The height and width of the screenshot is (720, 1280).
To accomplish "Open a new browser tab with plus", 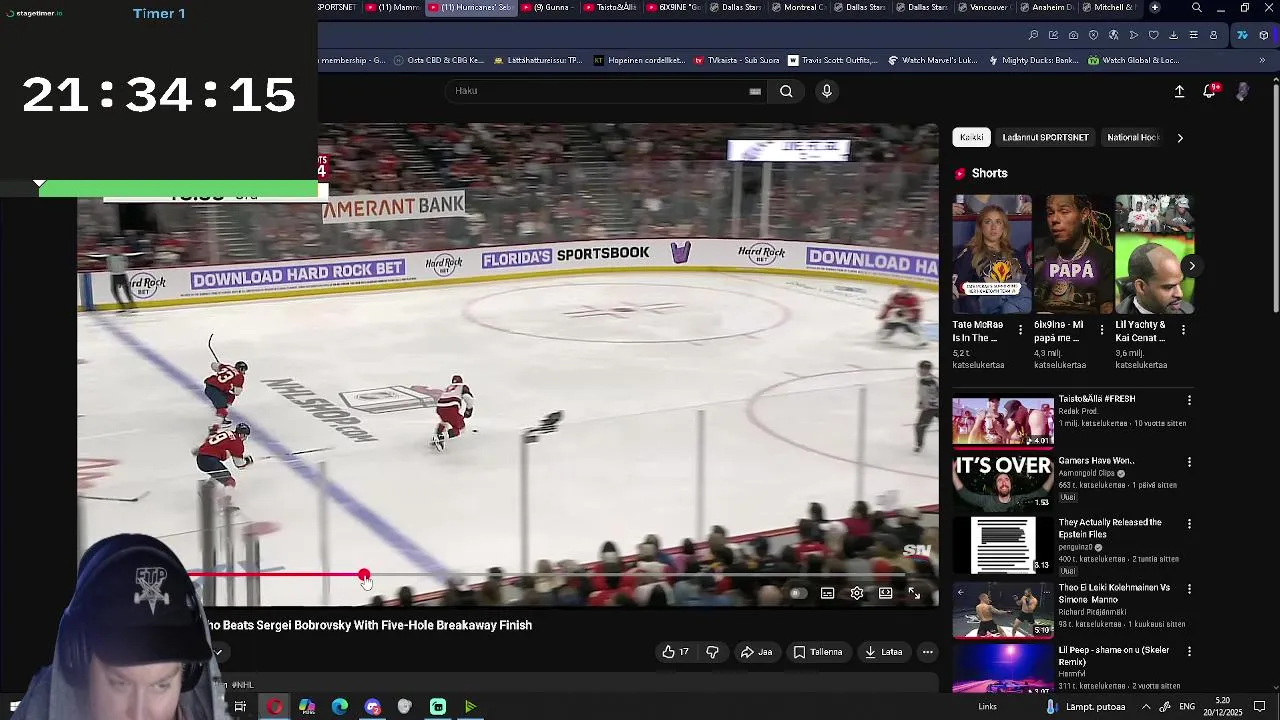I will coord(1155,8).
